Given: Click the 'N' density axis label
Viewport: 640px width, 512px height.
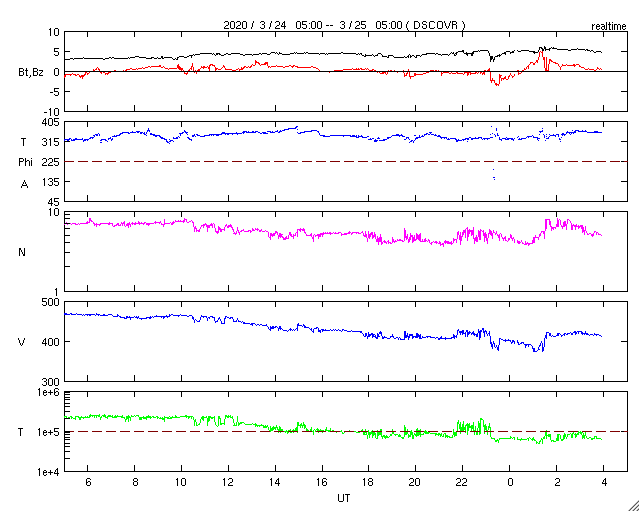Looking at the screenshot, I should (22, 252).
